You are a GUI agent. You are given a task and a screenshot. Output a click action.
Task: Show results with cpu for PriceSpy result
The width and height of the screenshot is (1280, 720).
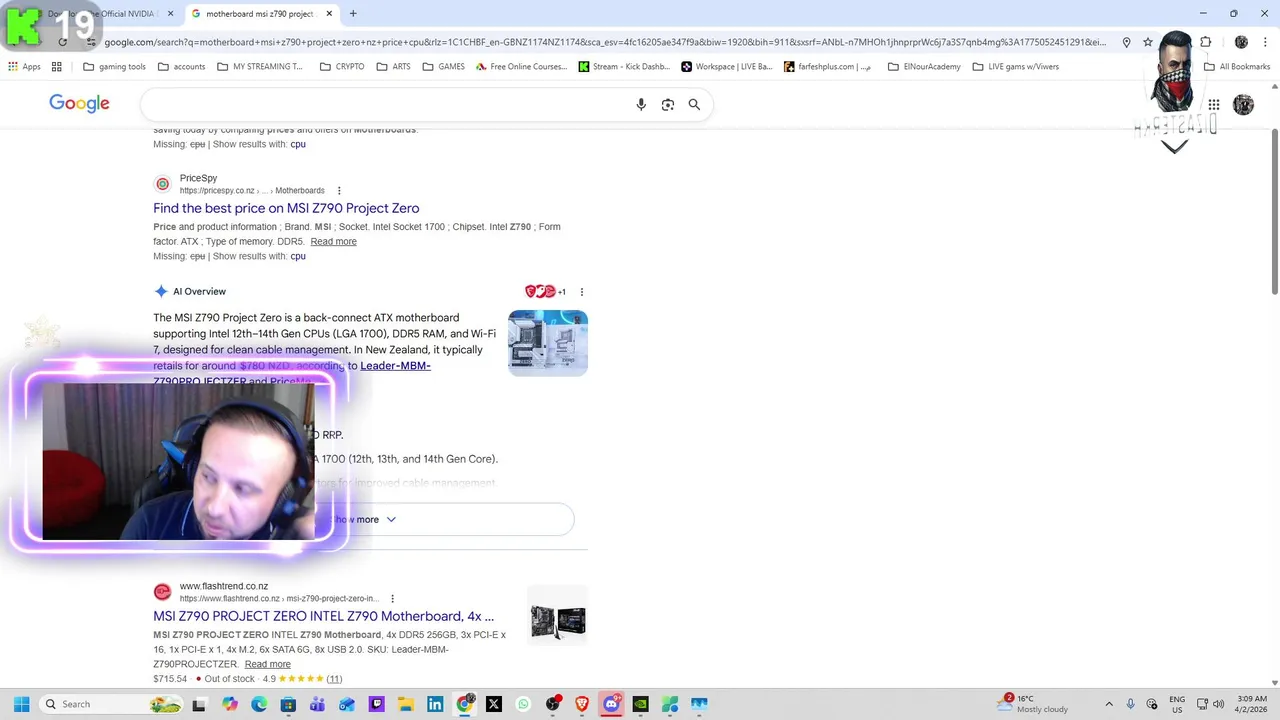point(298,256)
